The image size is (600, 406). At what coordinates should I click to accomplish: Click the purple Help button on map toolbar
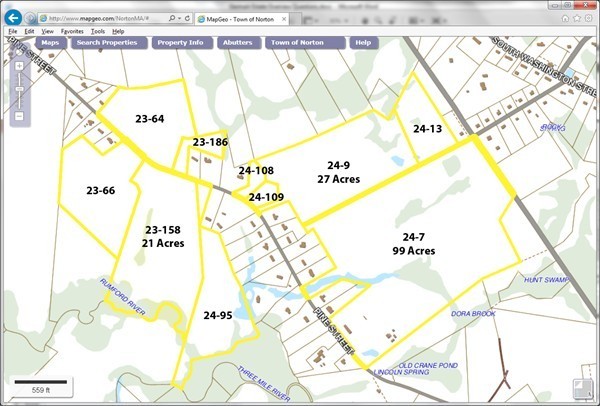point(364,42)
